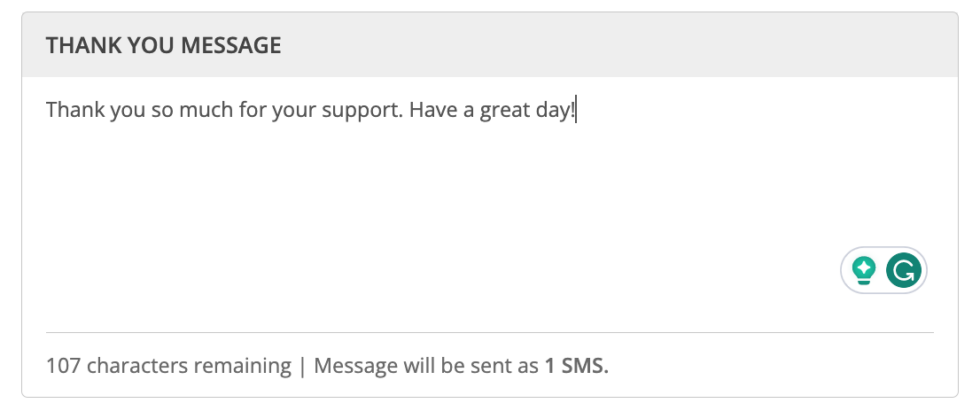Click the THANK YOU MESSAGE header title

tap(163, 46)
